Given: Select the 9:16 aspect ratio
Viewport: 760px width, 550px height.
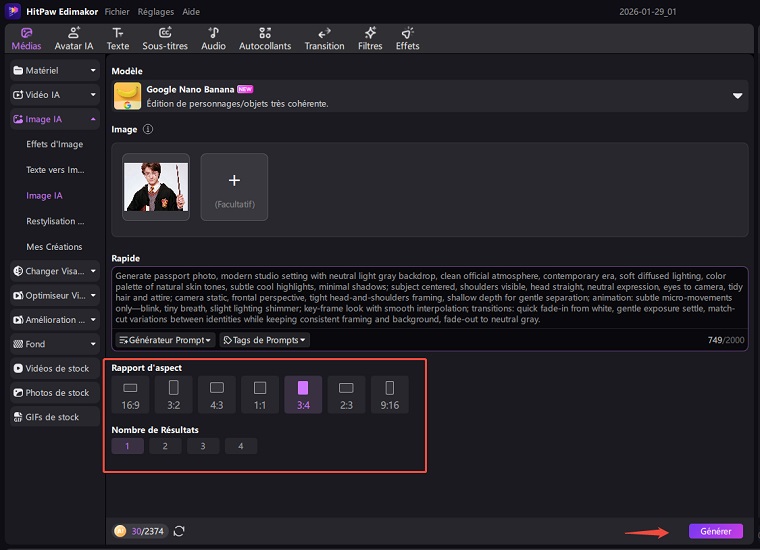Looking at the screenshot, I should click(x=390, y=395).
